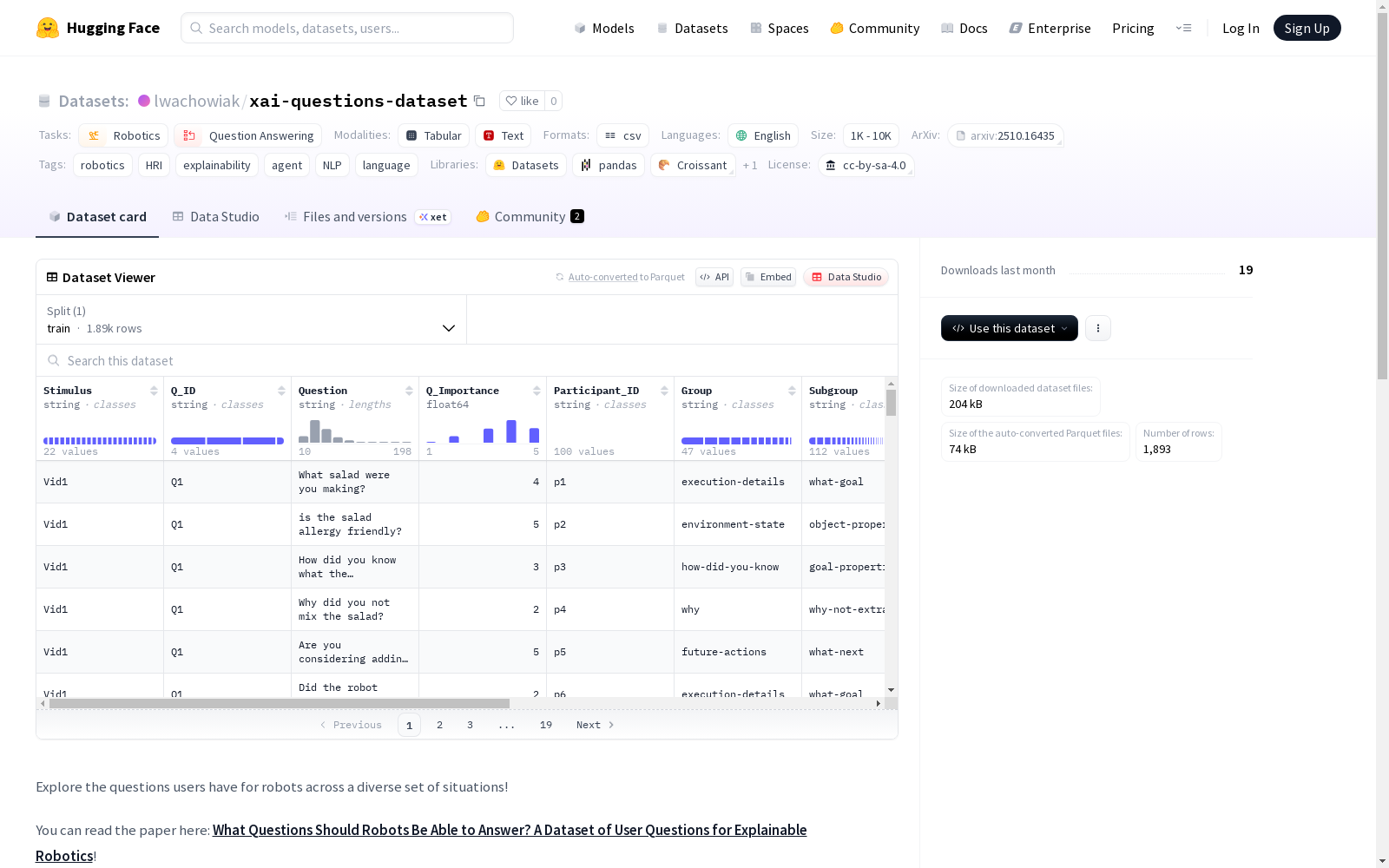Open the arxiv:2510.16435 paper tag
This screenshot has width=1389, height=868.
tap(1005, 135)
